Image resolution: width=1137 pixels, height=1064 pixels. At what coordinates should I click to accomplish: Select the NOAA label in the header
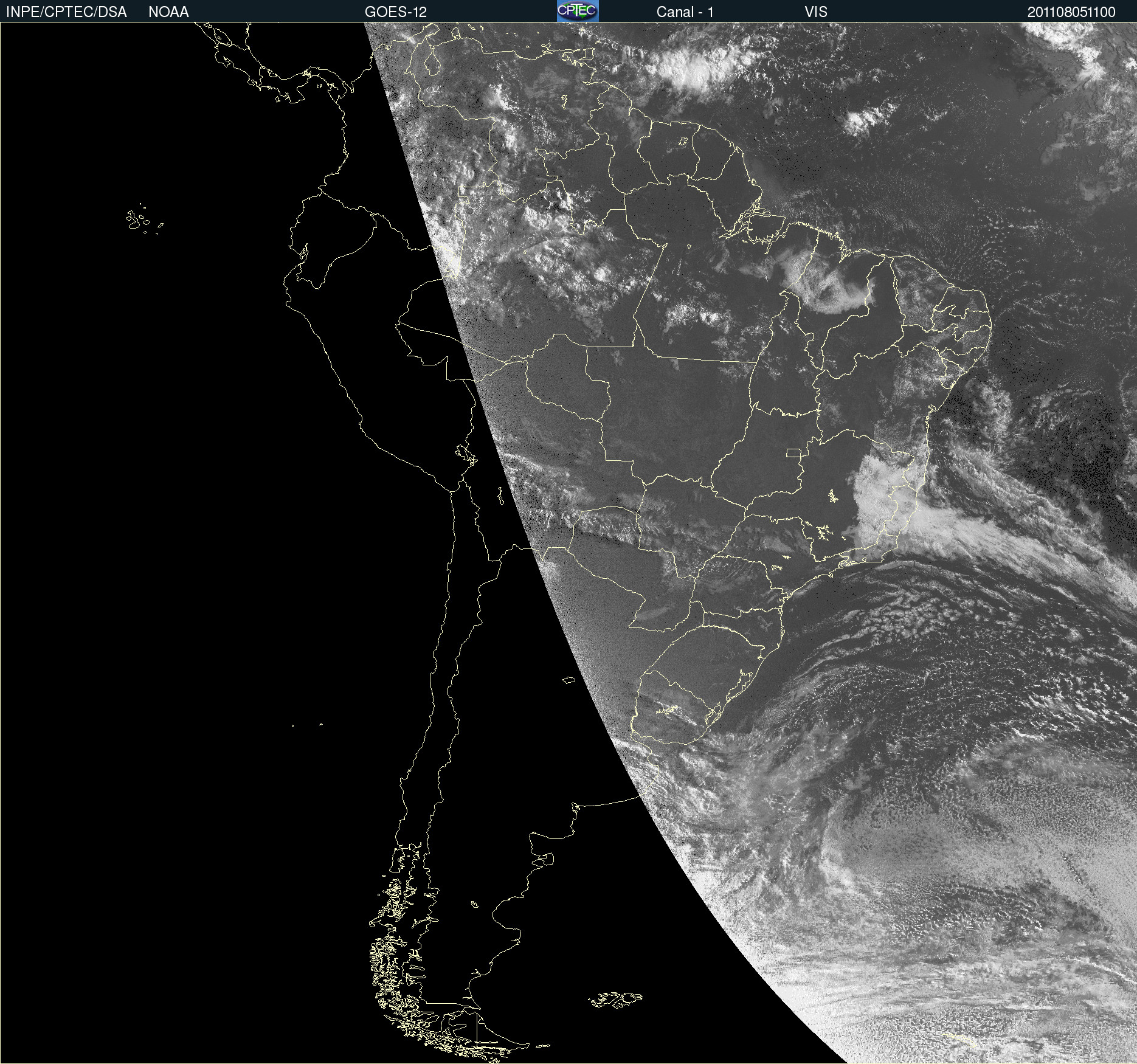click(x=168, y=12)
